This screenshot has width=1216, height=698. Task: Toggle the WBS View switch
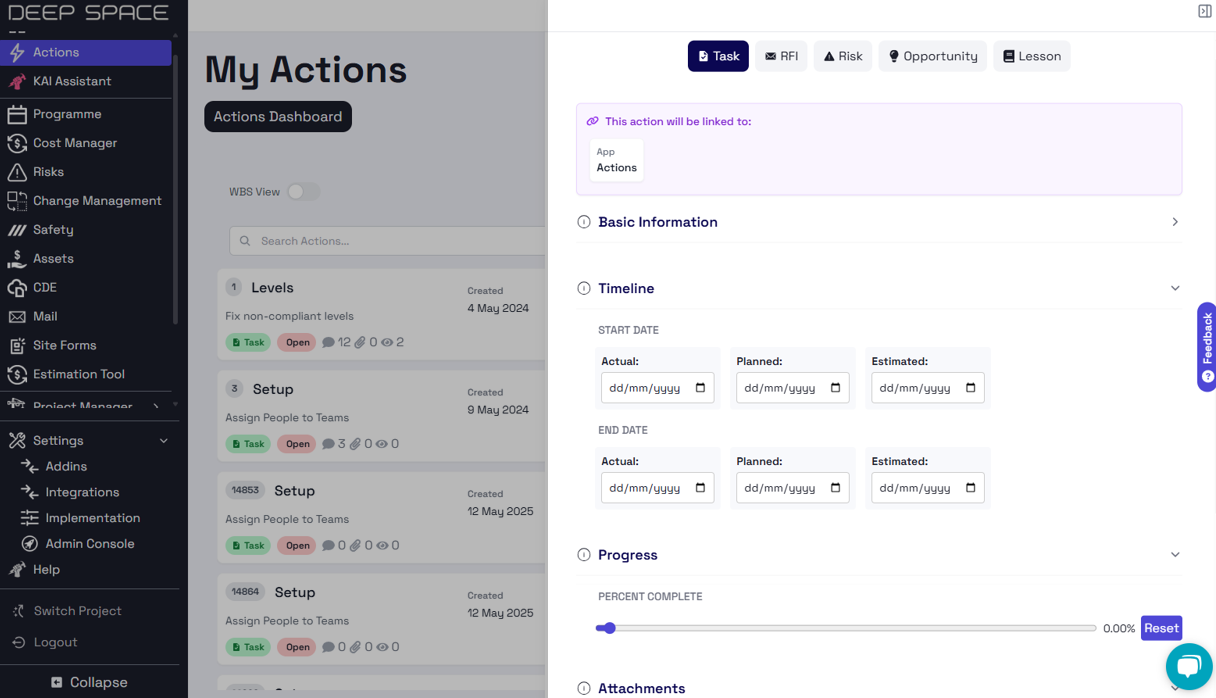303,191
